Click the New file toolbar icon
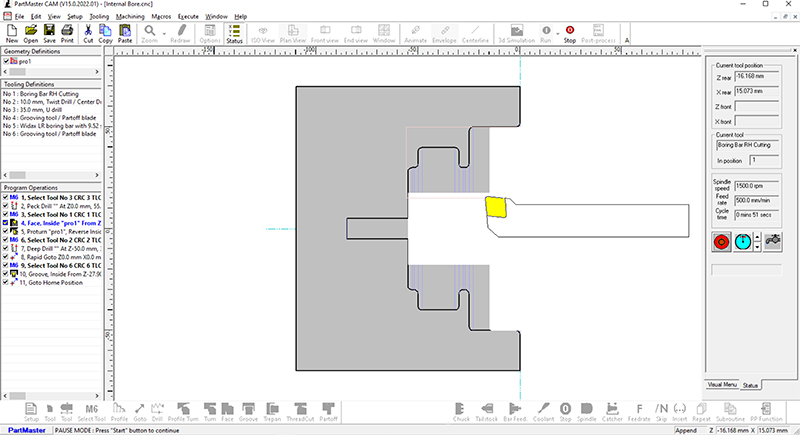 pos(12,35)
